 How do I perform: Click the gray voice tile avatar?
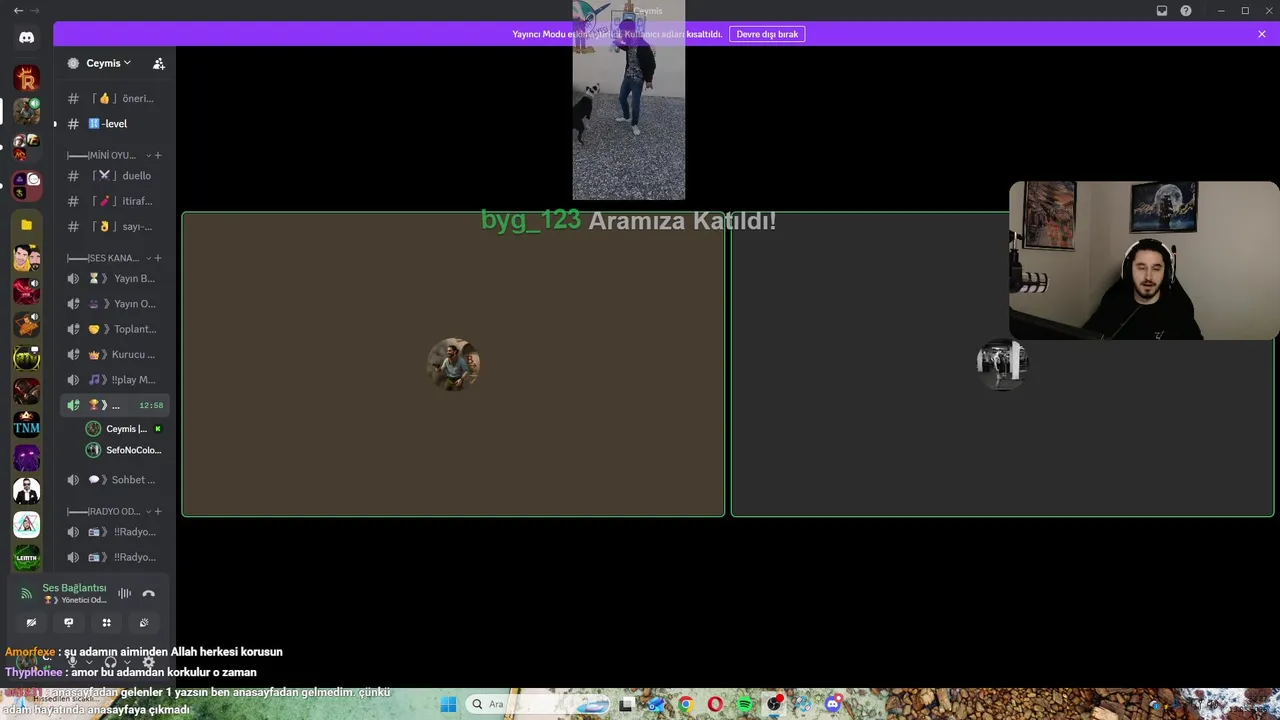click(x=1002, y=364)
